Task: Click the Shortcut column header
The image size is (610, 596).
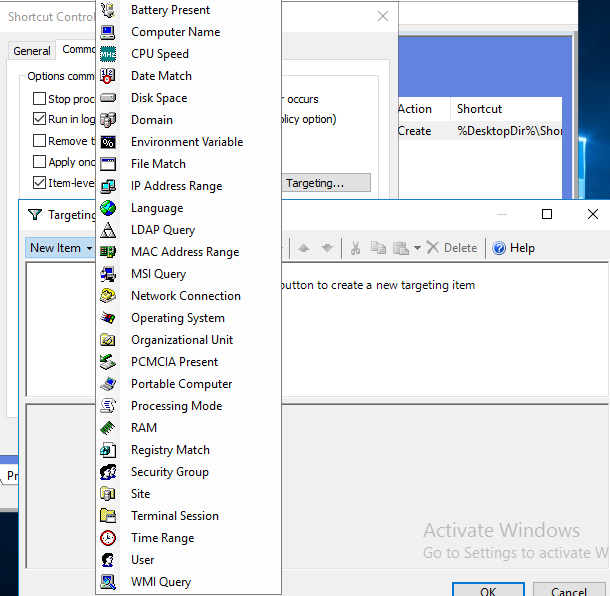Action: point(506,109)
